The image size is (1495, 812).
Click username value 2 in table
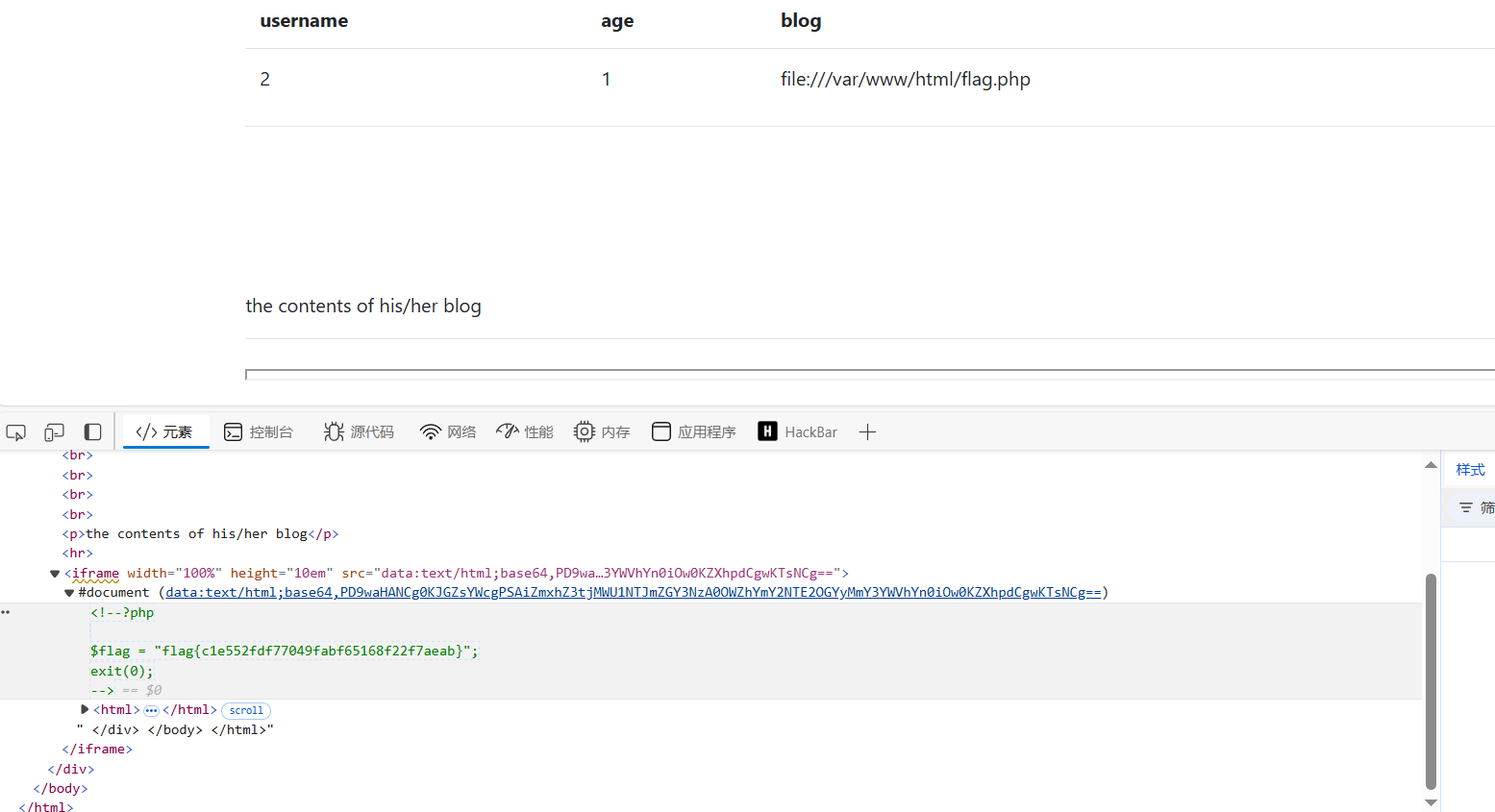265,80
